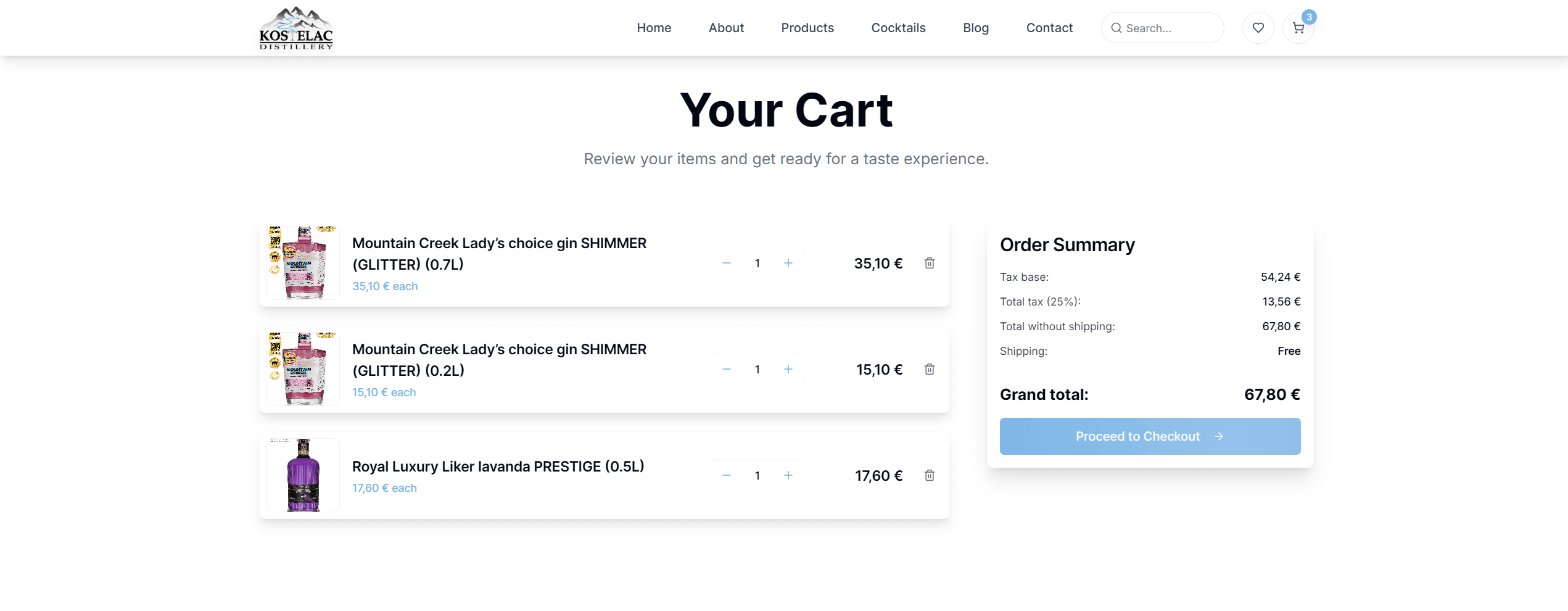The width and height of the screenshot is (1568, 611).
Task: Increase quantity of Royal Luxury Liker lavanda
Action: [x=788, y=475]
